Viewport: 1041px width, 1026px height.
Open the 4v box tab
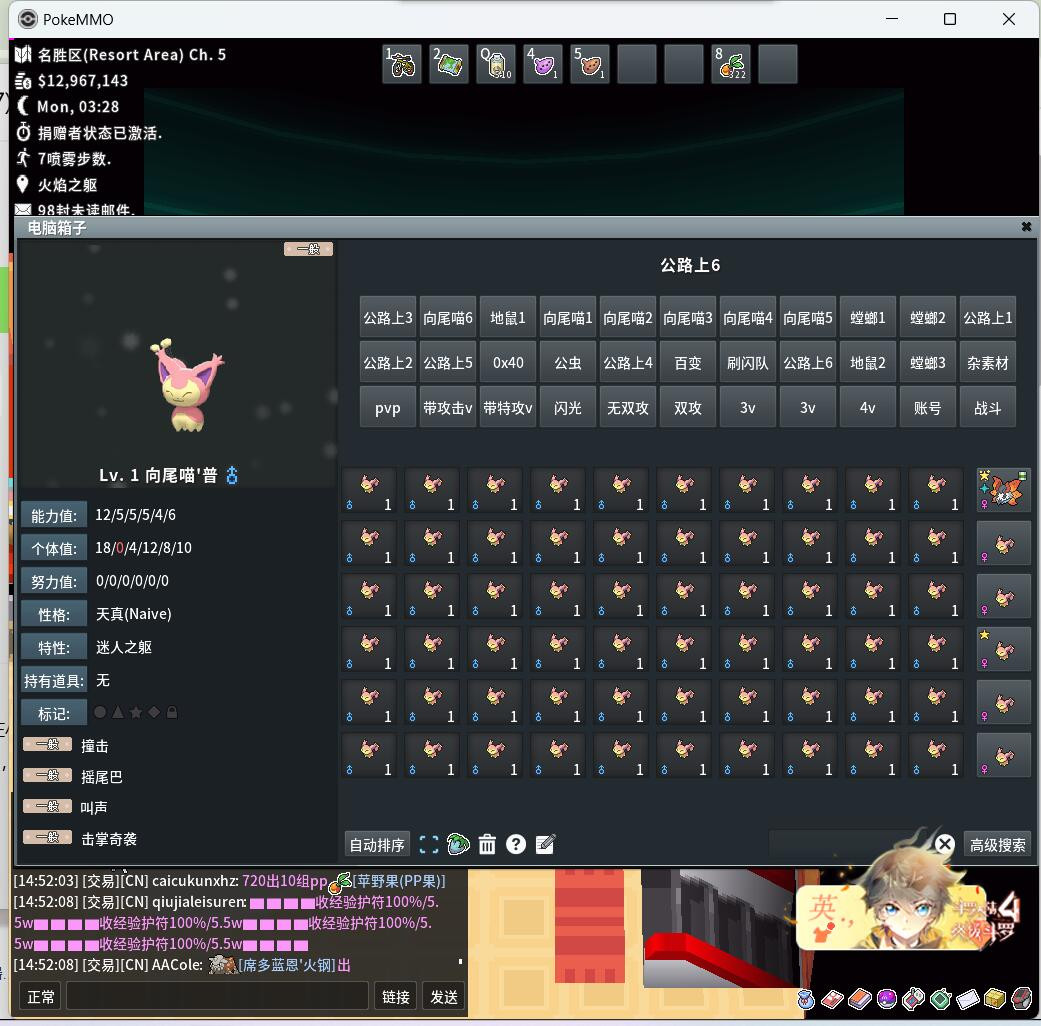pos(867,408)
